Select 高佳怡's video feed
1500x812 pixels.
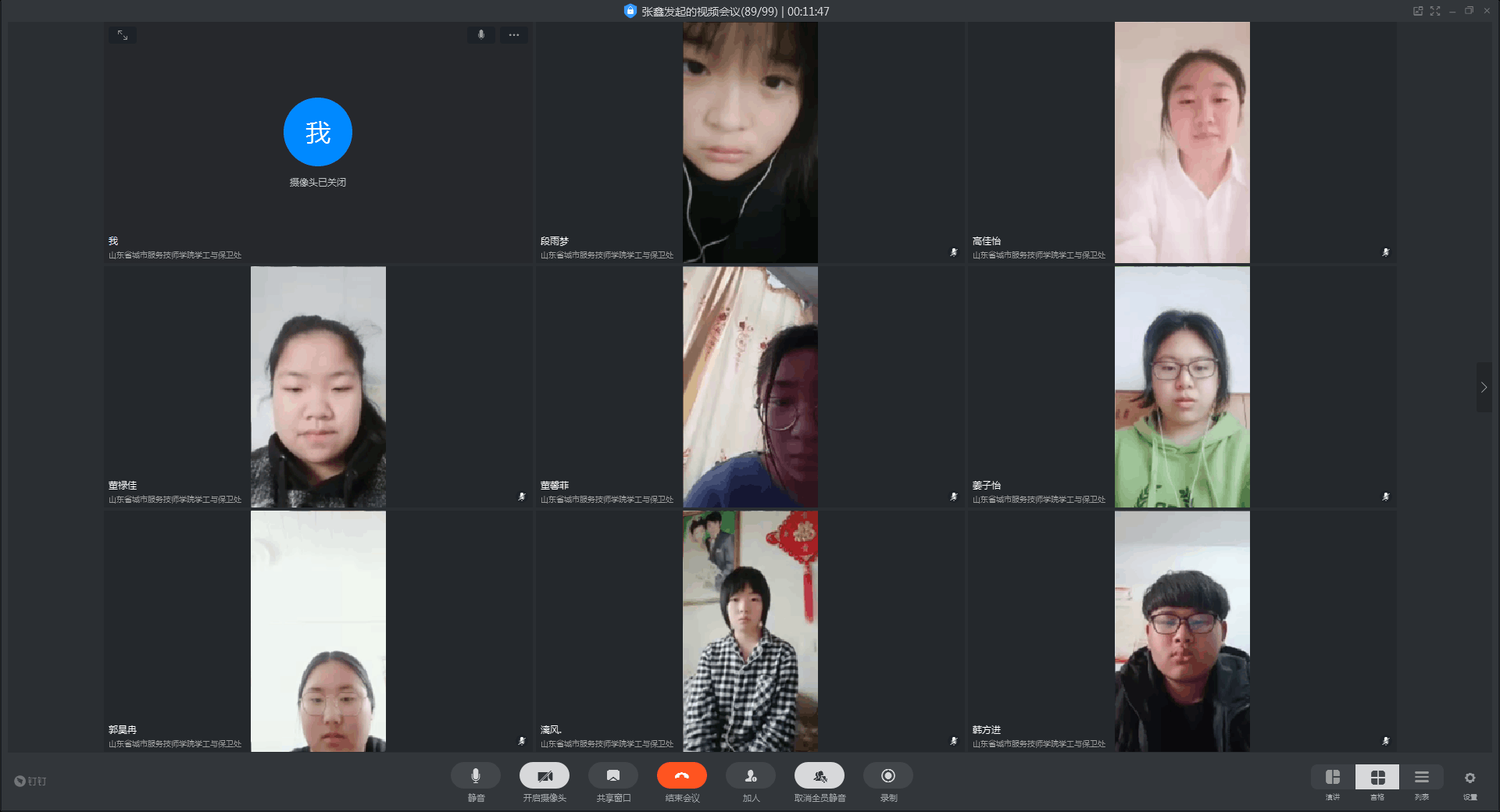pyautogui.click(x=1182, y=142)
